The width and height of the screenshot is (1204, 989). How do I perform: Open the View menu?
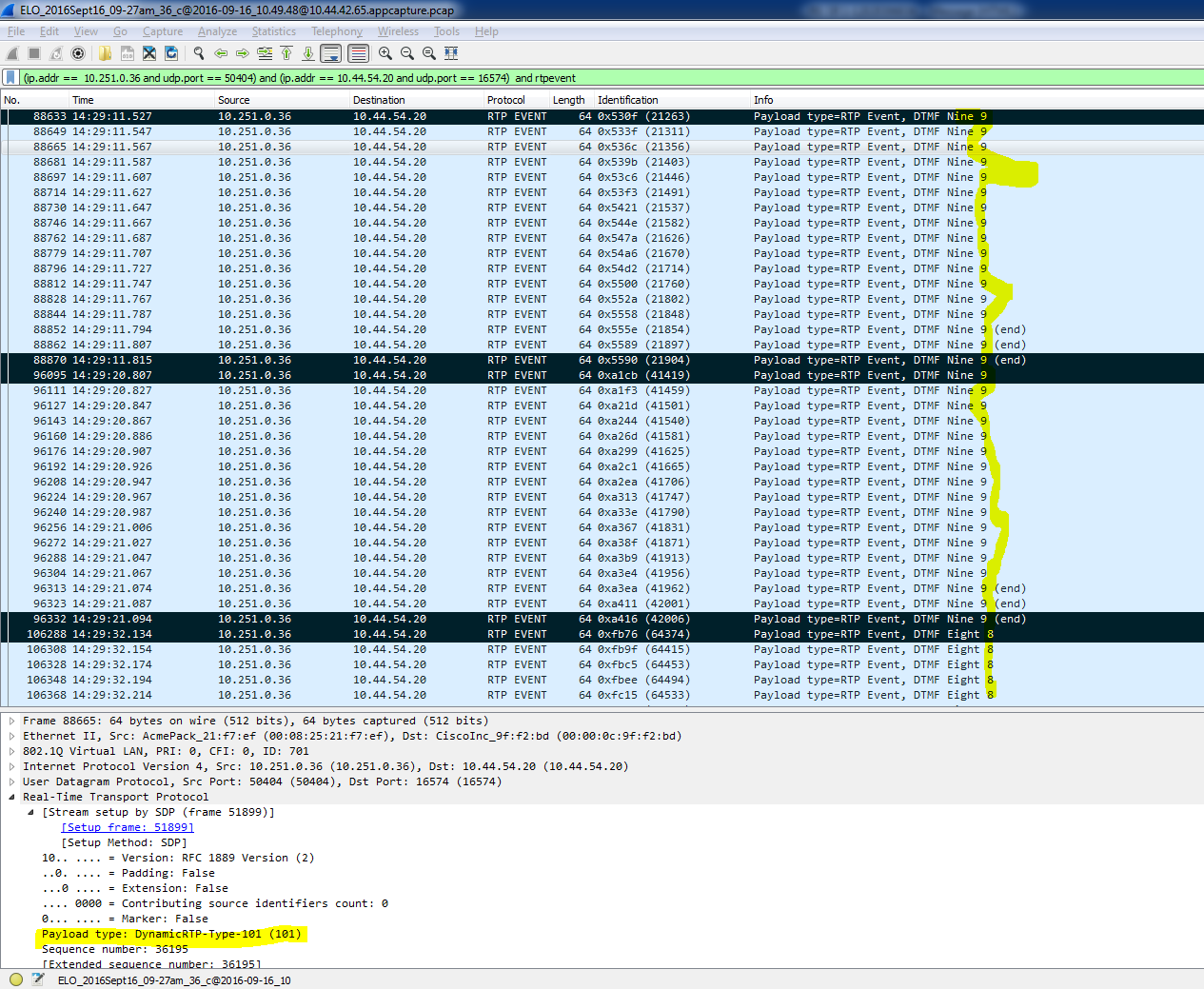(x=86, y=31)
